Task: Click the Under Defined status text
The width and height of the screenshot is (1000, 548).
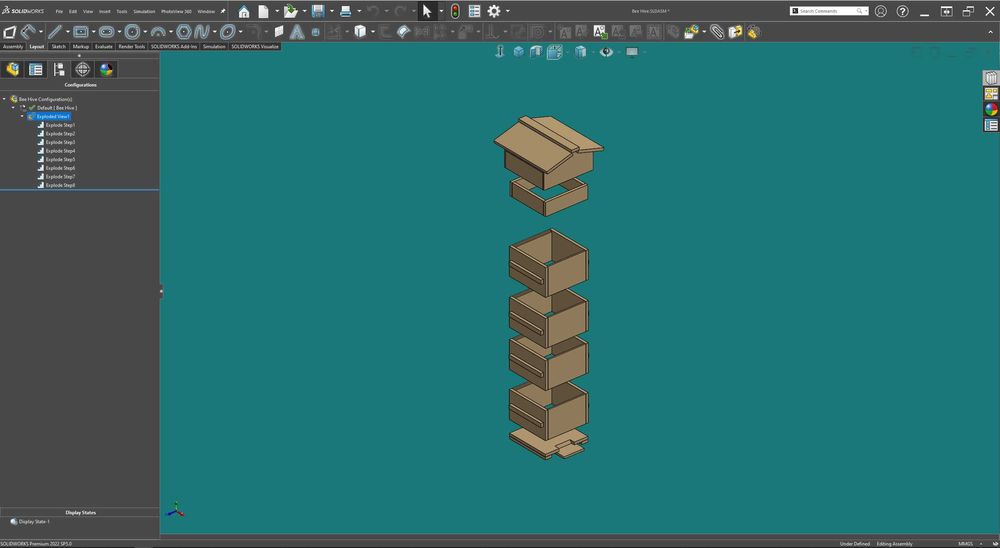Action: 854,544
